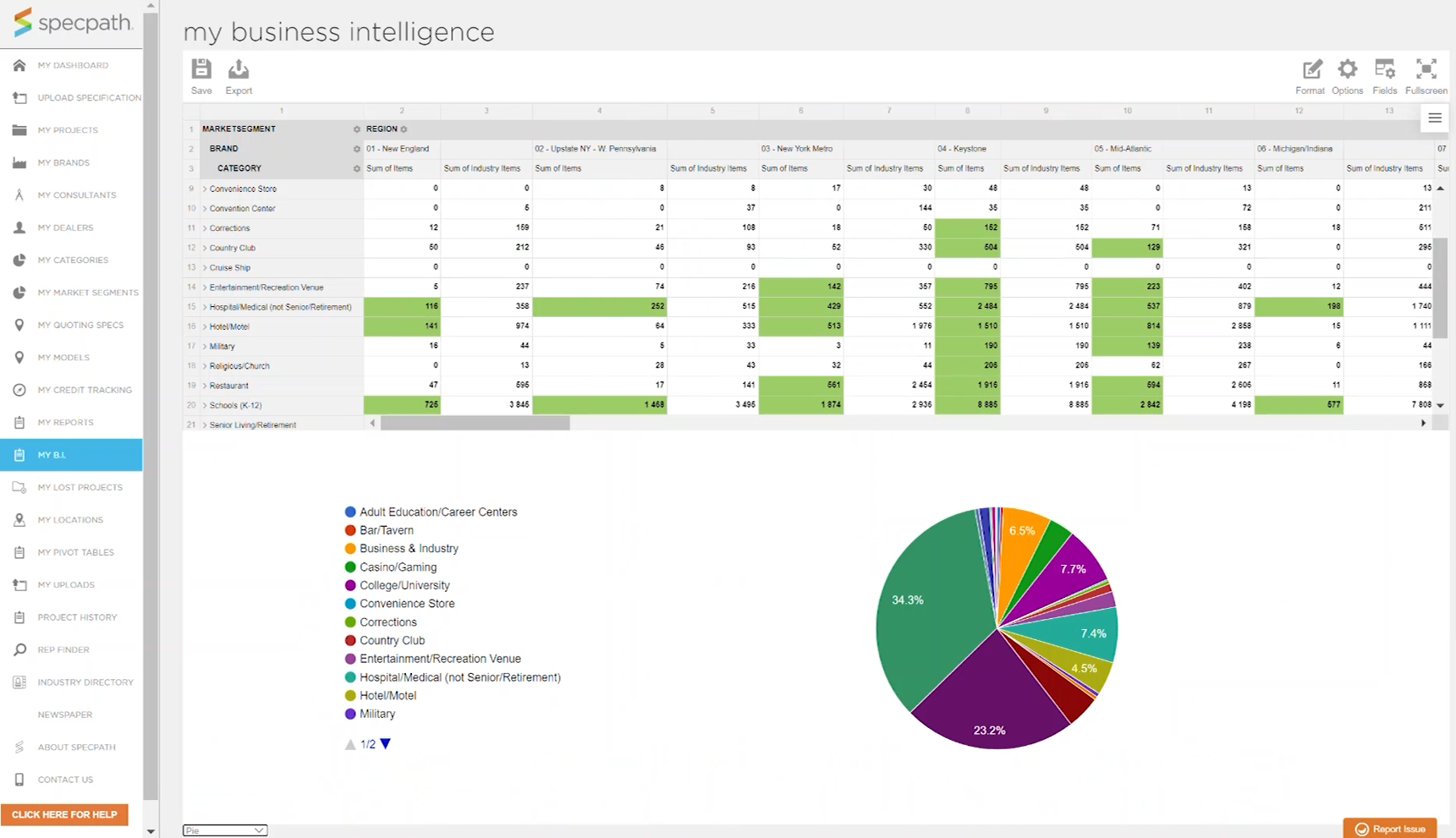Go to next legend page arrow
The height and width of the screenshot is (838, 1456).
[x=386, y=744]
